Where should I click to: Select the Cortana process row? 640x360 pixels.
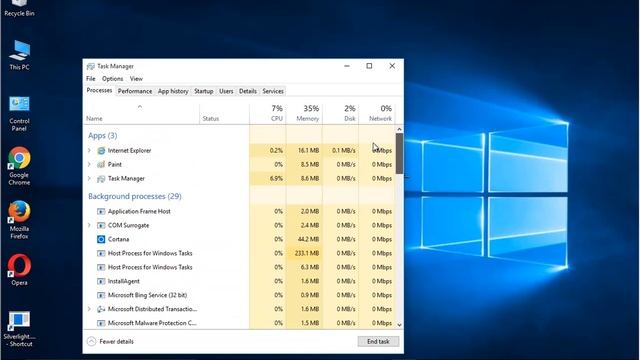(240, 239)
